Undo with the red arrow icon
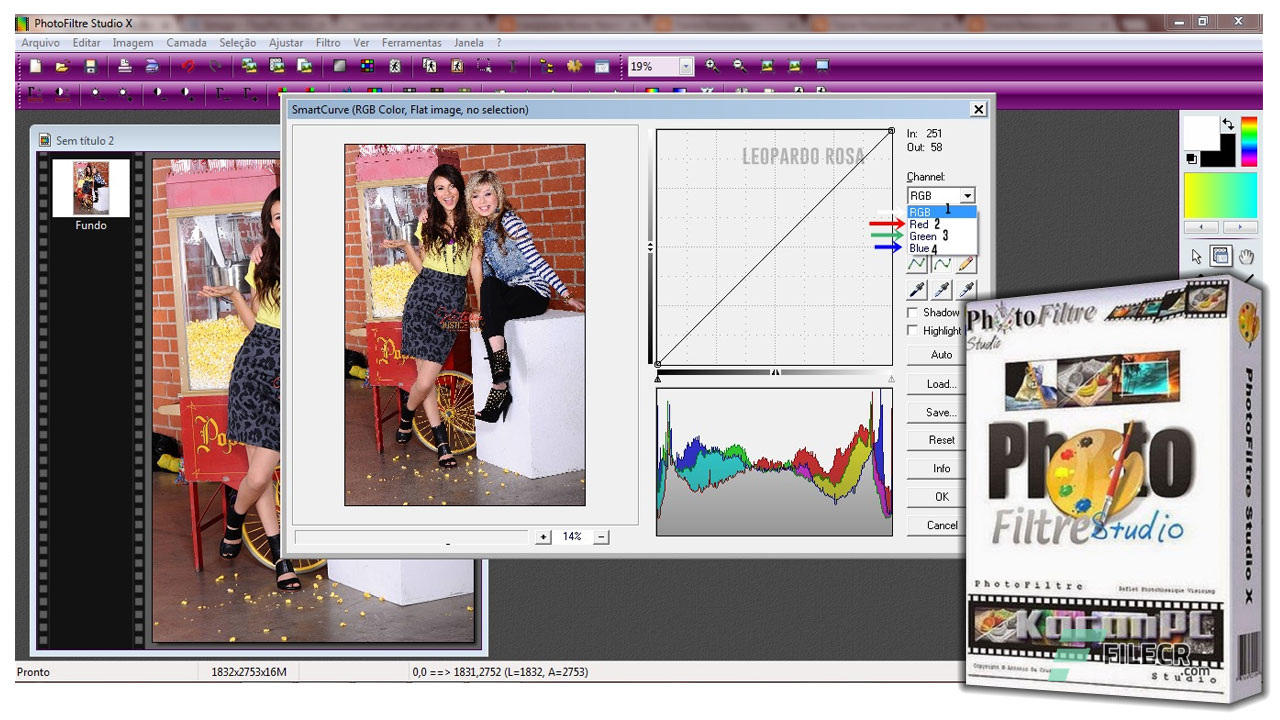1280x720 pixels. (x=188, y=67)
